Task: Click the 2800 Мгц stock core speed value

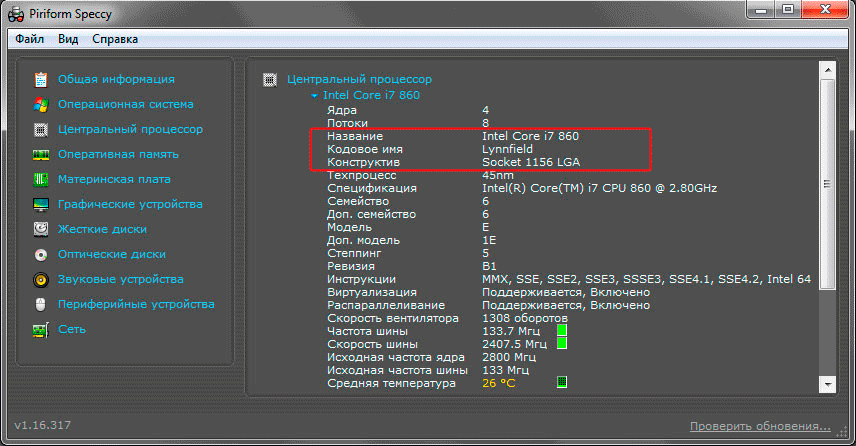Action: pos(509,357)
